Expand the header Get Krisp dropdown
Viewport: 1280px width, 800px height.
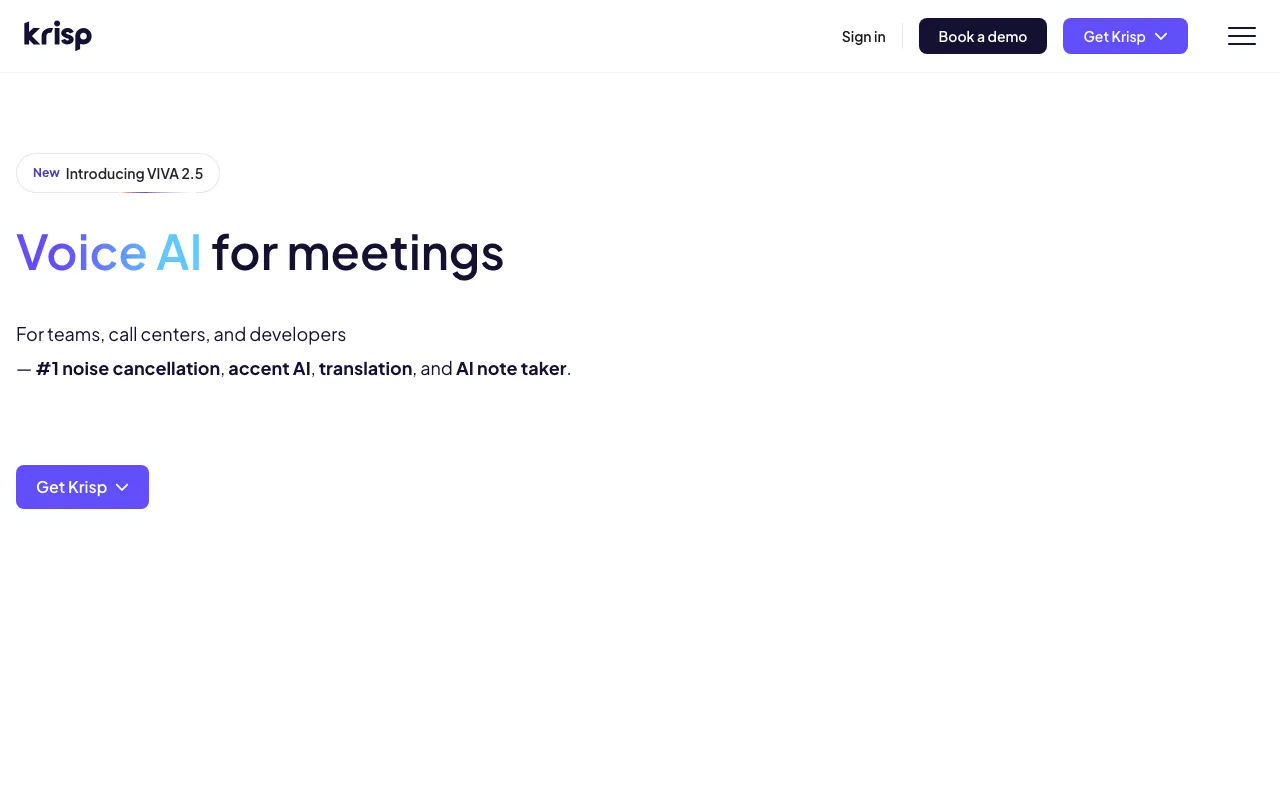1125,36
